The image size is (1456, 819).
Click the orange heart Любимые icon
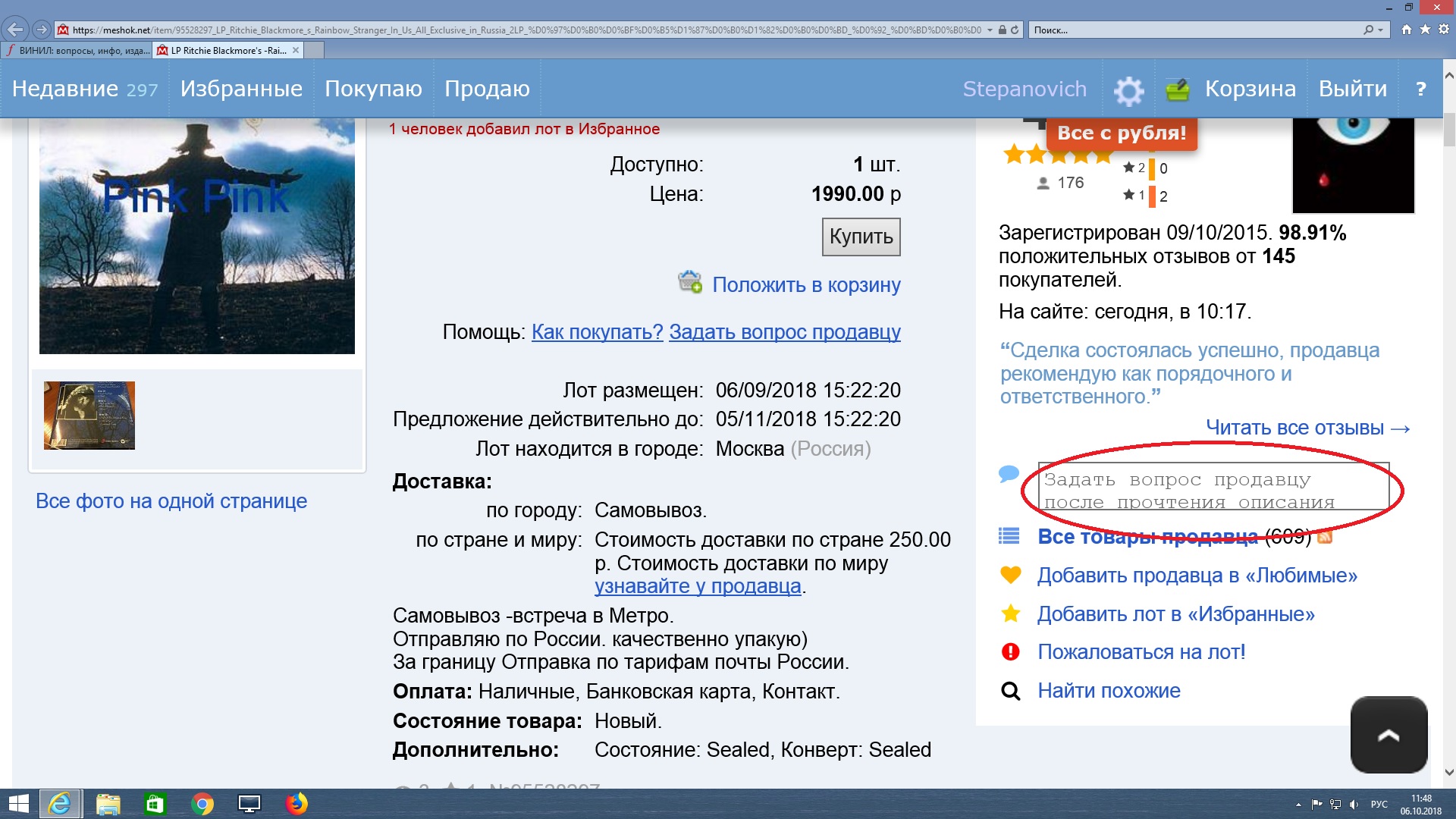click(x=1010, y=575)
